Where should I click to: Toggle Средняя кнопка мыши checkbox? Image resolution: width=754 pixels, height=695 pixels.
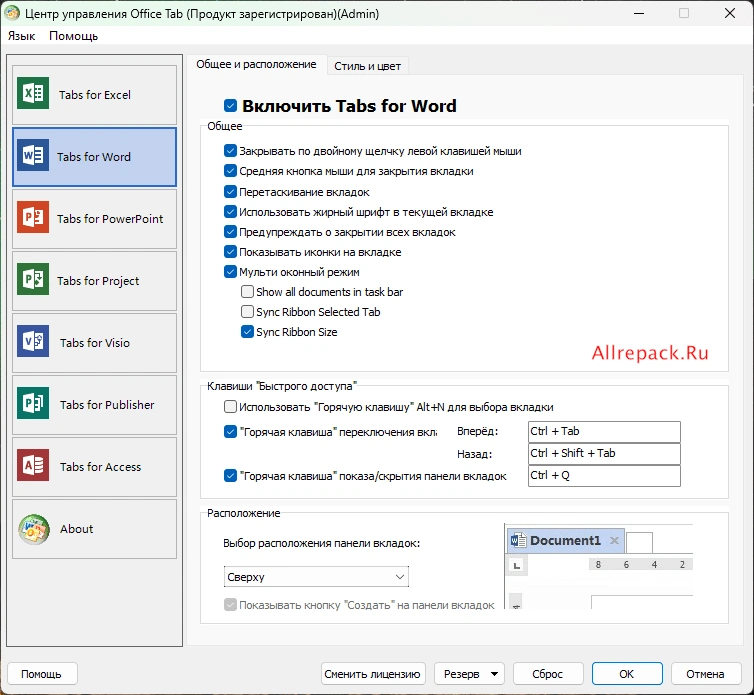pos(230,171)
